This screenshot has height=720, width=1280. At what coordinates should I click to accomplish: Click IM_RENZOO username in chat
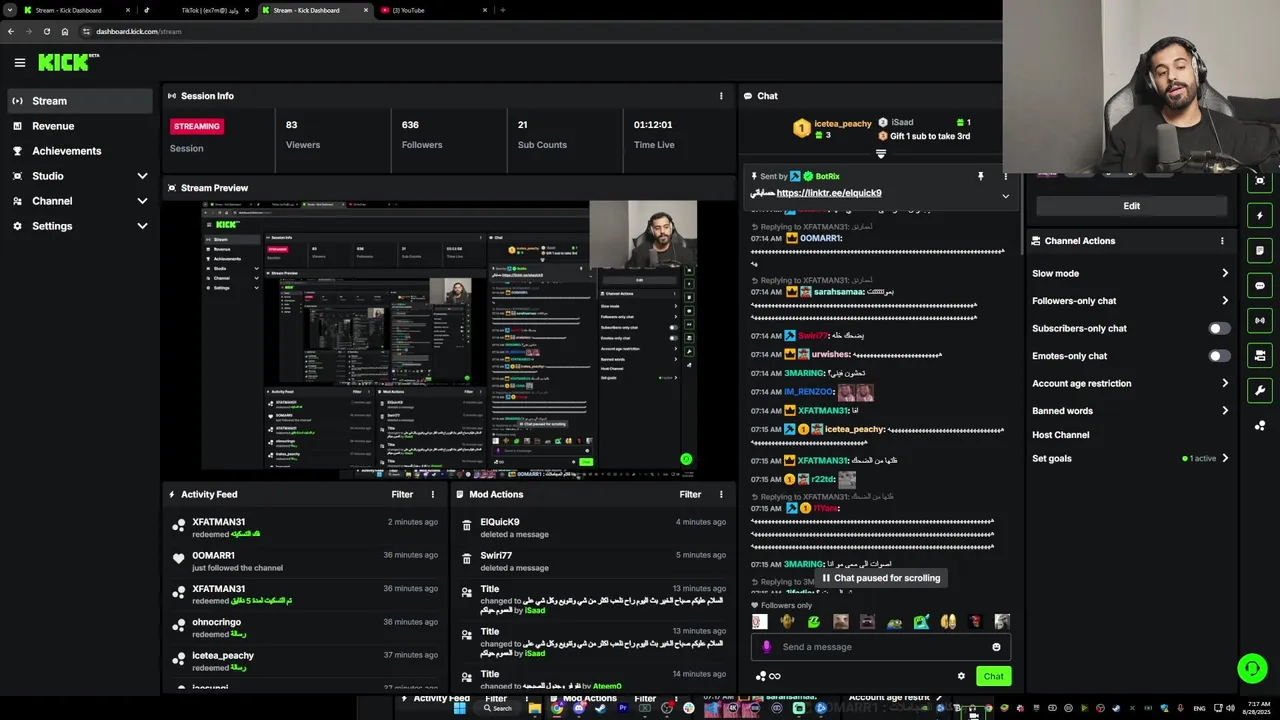pos(809,392)
